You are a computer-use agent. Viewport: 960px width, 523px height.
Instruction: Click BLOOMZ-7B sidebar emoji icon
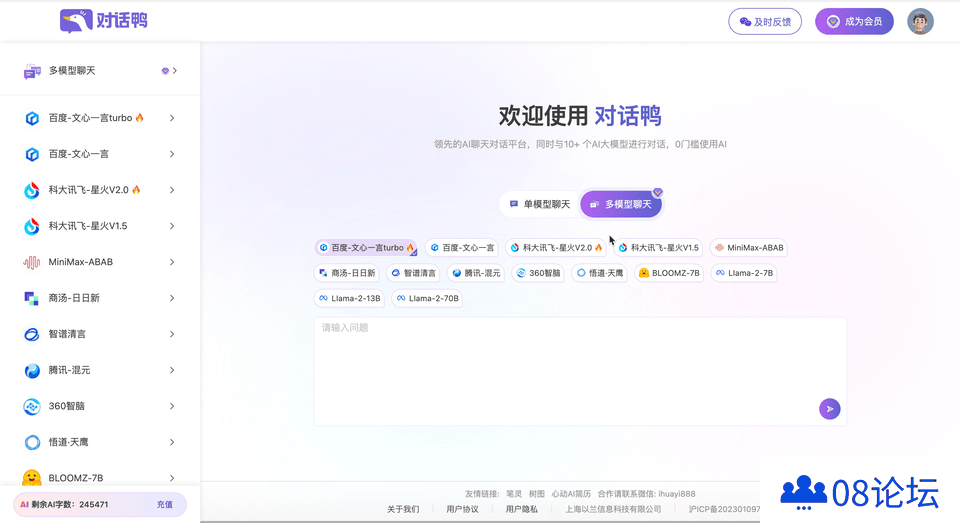pyautogui.click(x=32, y=478)
